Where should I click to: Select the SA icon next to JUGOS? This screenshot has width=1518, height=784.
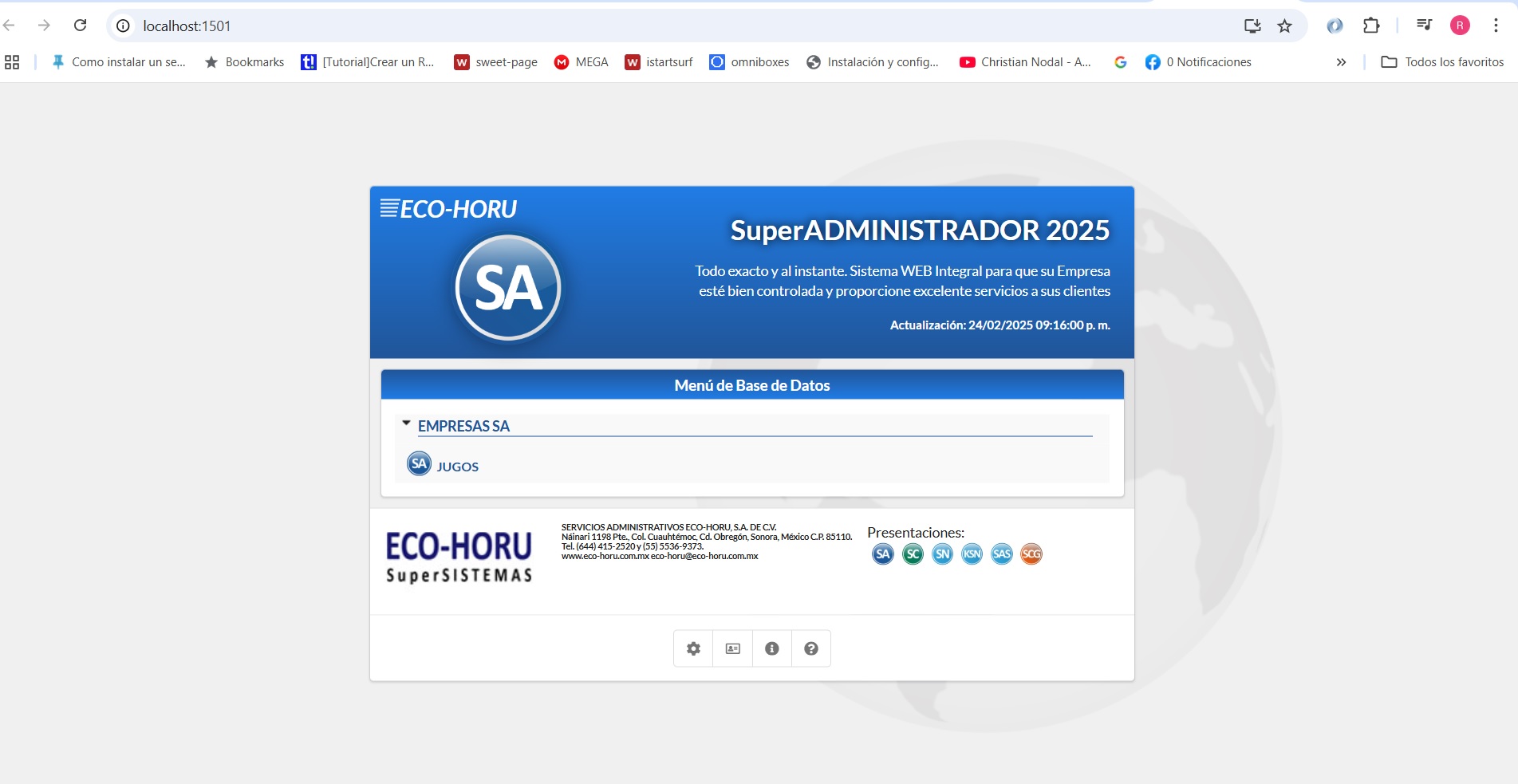click(420, 463)
